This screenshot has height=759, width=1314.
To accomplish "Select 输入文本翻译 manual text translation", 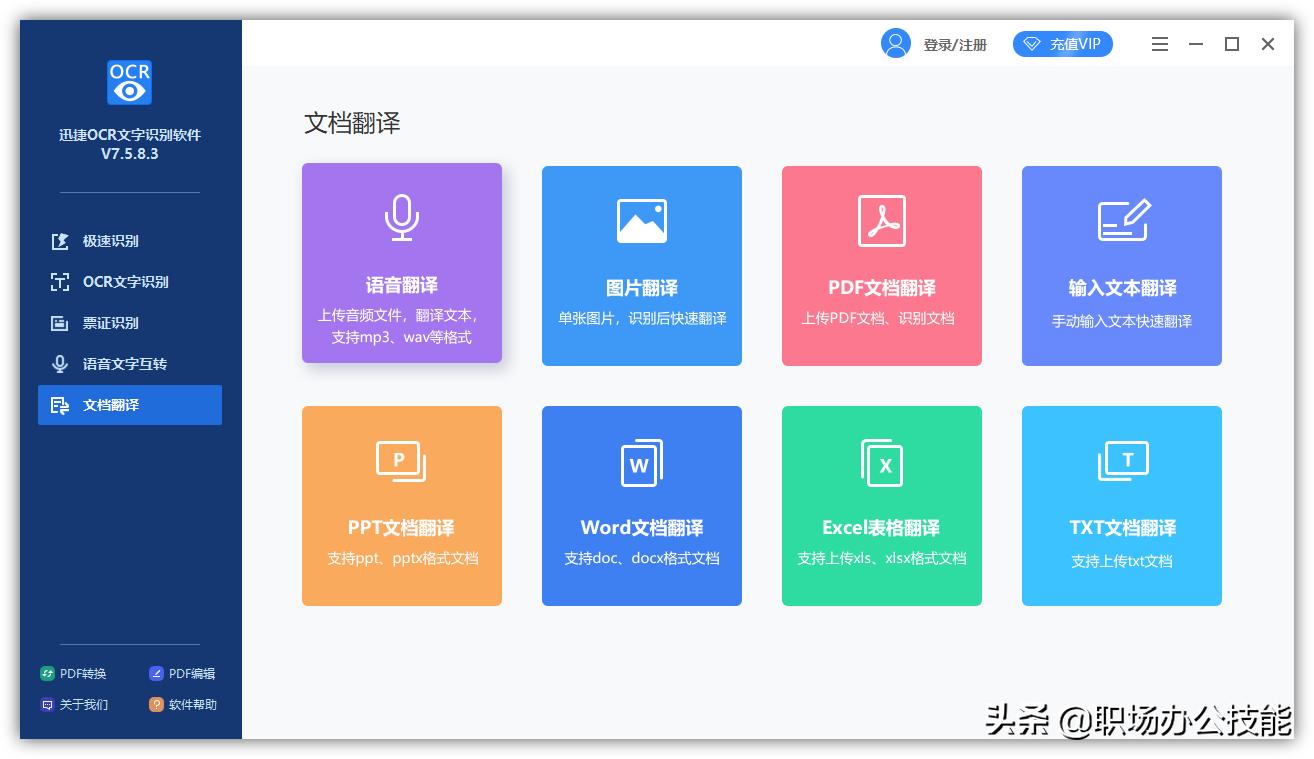I will 1121,265.
